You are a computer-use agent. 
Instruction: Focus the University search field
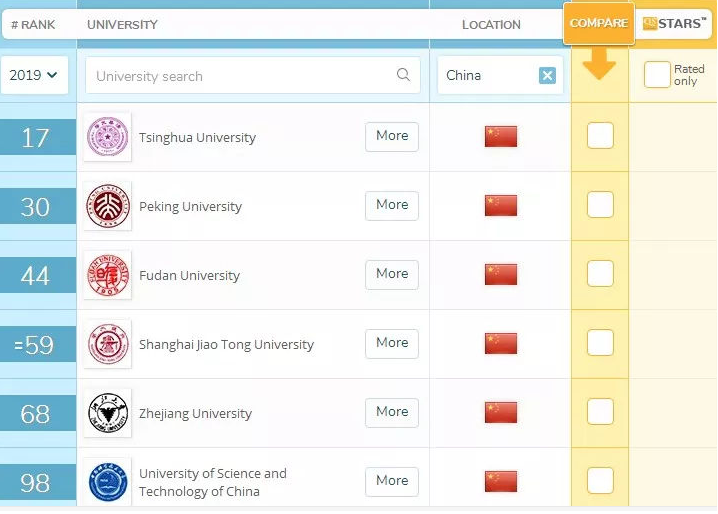click(x=253, y=76)
